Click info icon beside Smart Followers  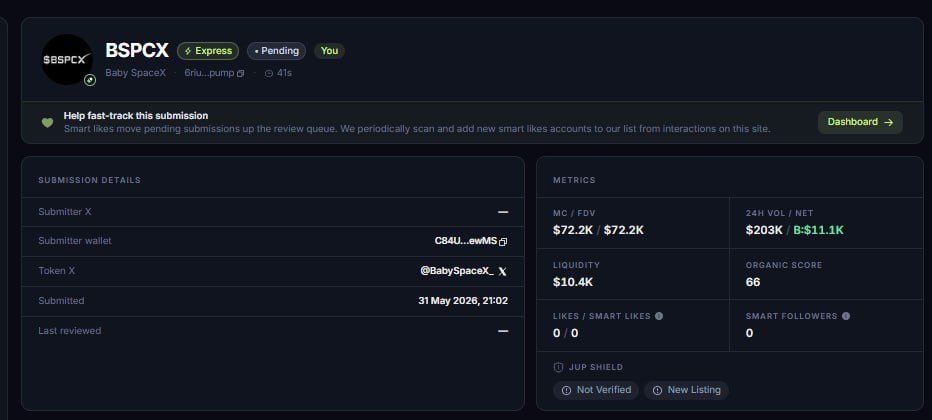tap(846, 316)
